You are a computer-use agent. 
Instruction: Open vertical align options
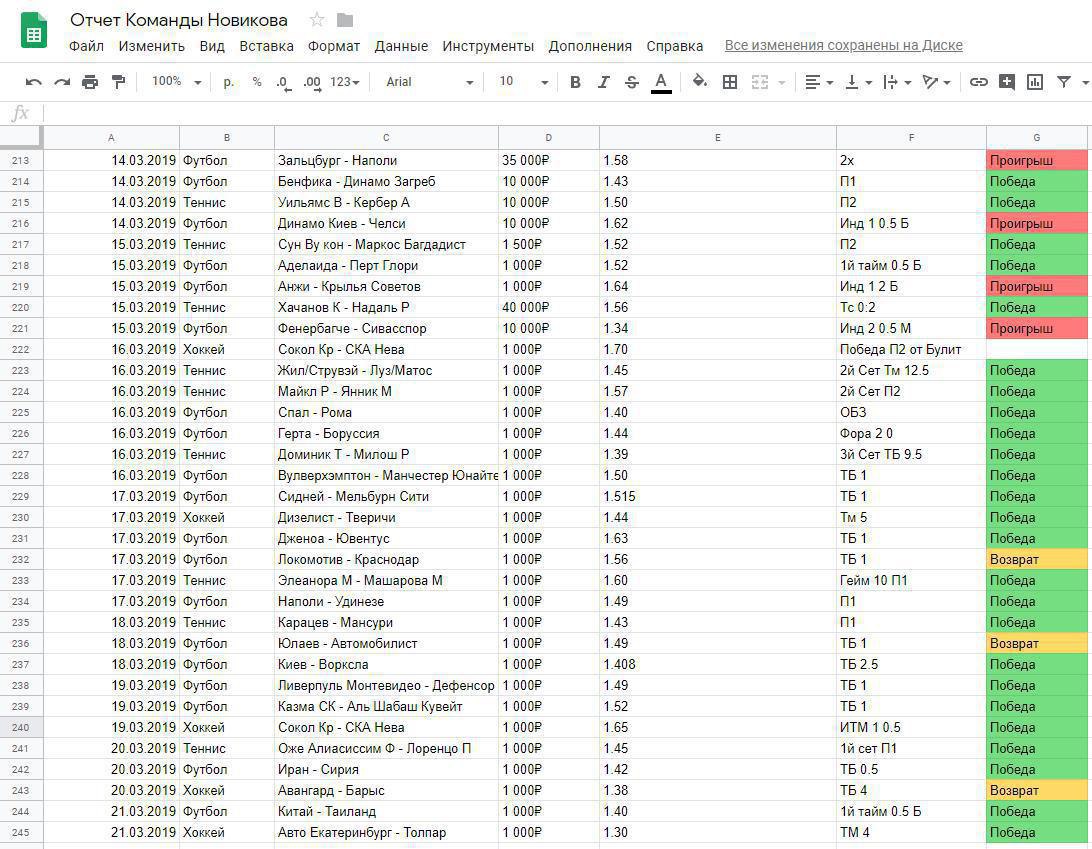coord(851,82)
